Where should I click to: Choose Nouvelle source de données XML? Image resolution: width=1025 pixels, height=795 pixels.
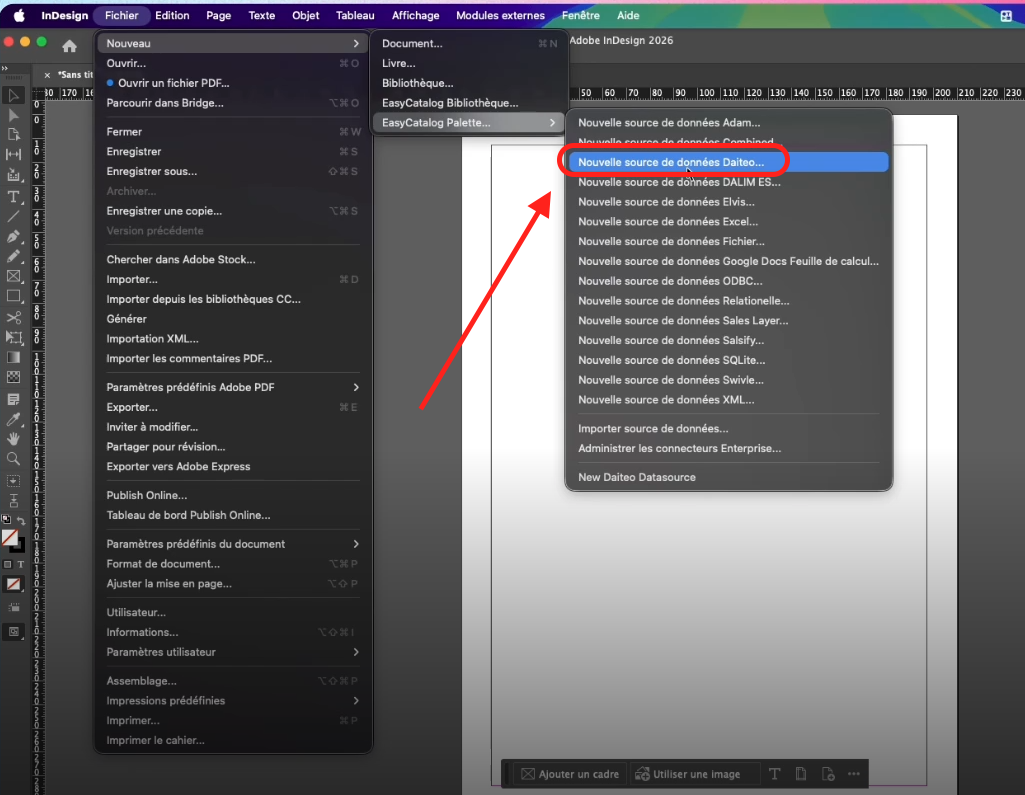(x=728, y=399)
